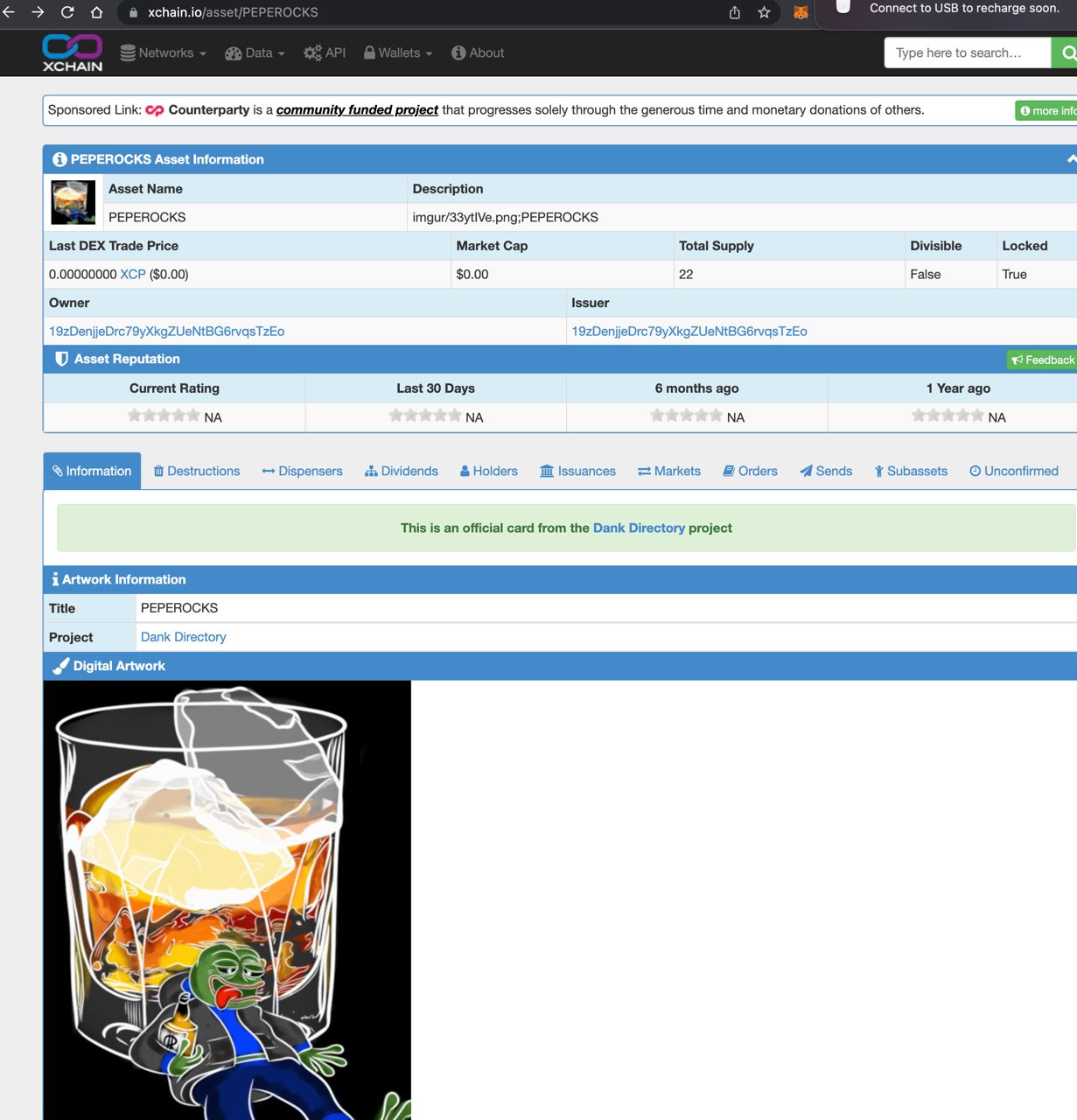Click the Digital Artwork brush icon
This screenshot has height=1120, width=1077.
[x=60, y=666]
